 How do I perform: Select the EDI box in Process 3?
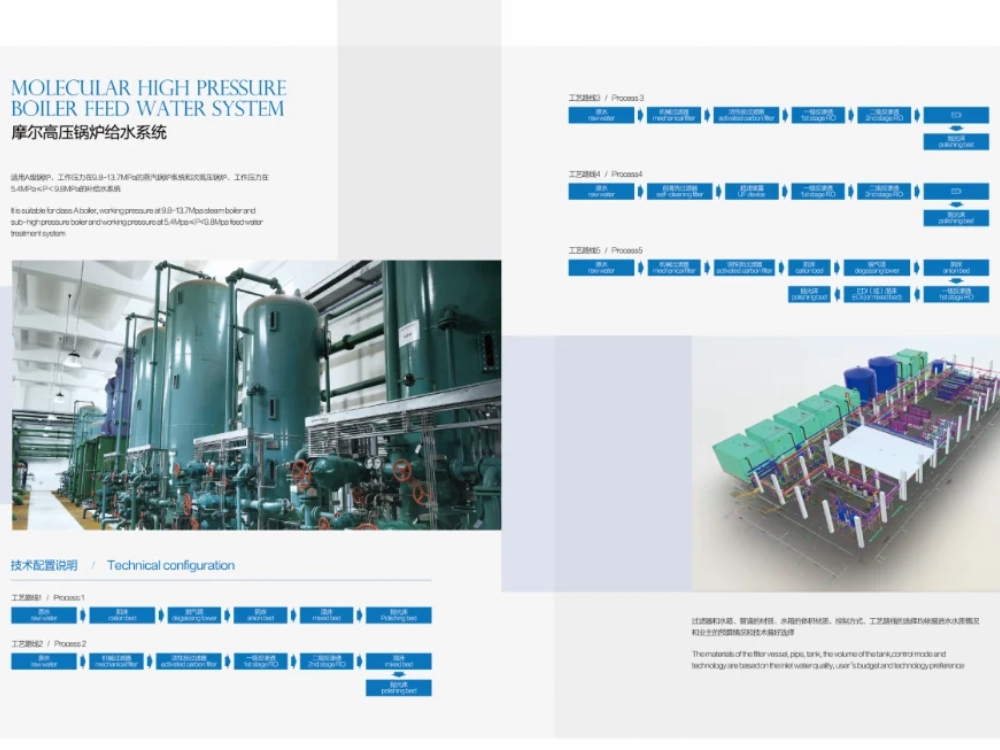point(956,115)
